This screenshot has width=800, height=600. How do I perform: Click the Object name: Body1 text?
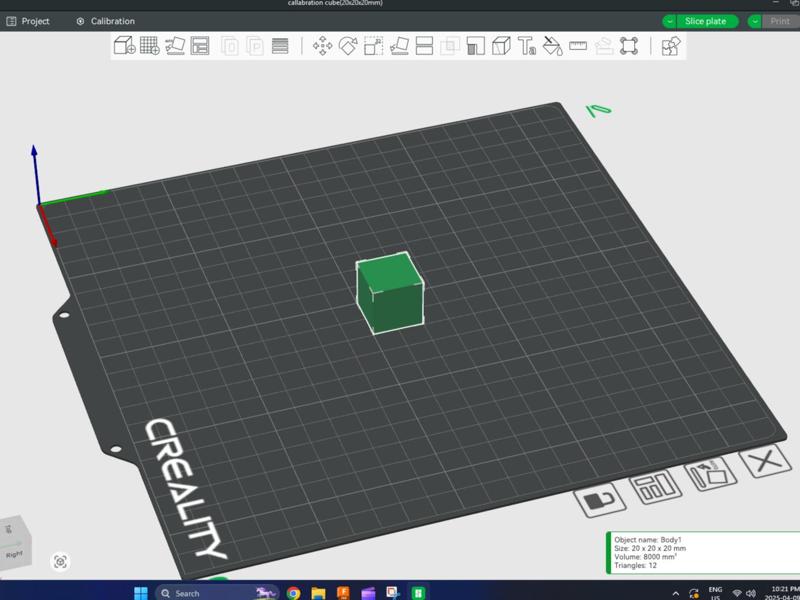coord(647,539)
